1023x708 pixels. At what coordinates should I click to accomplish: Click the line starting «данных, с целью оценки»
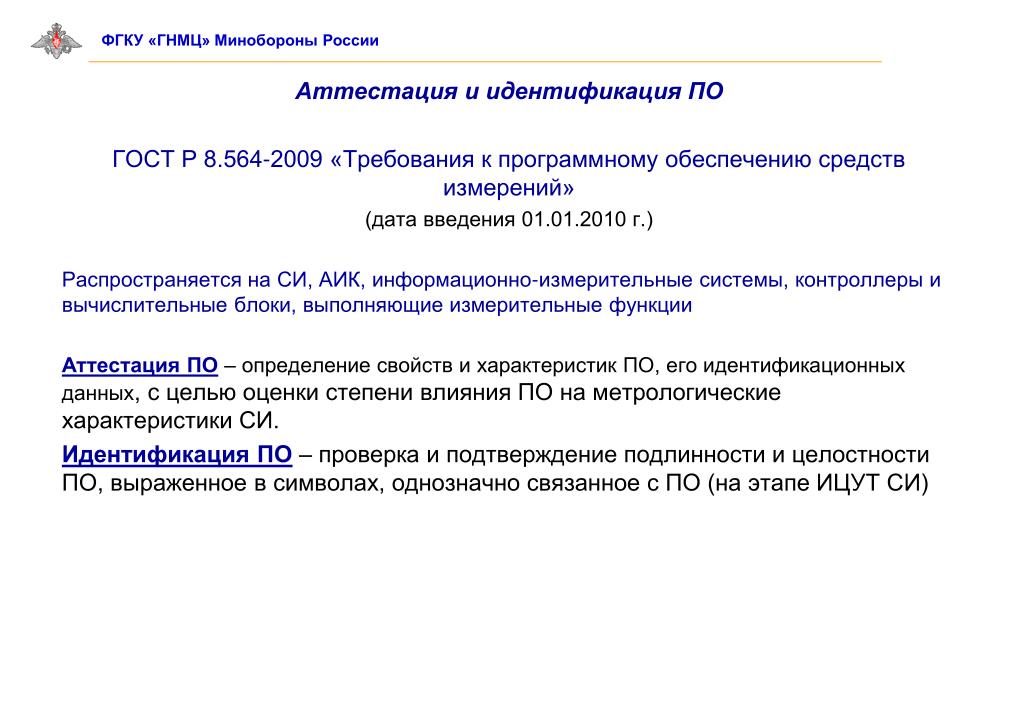(421, 393)
